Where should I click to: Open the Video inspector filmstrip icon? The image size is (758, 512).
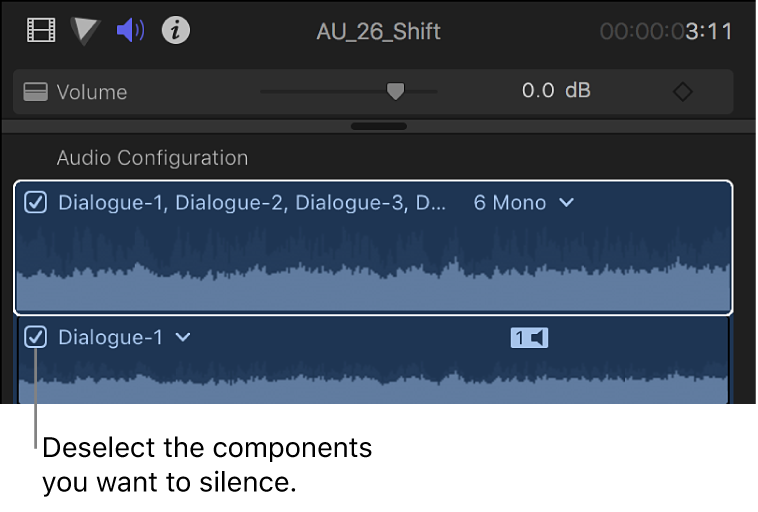click(42, 31)
